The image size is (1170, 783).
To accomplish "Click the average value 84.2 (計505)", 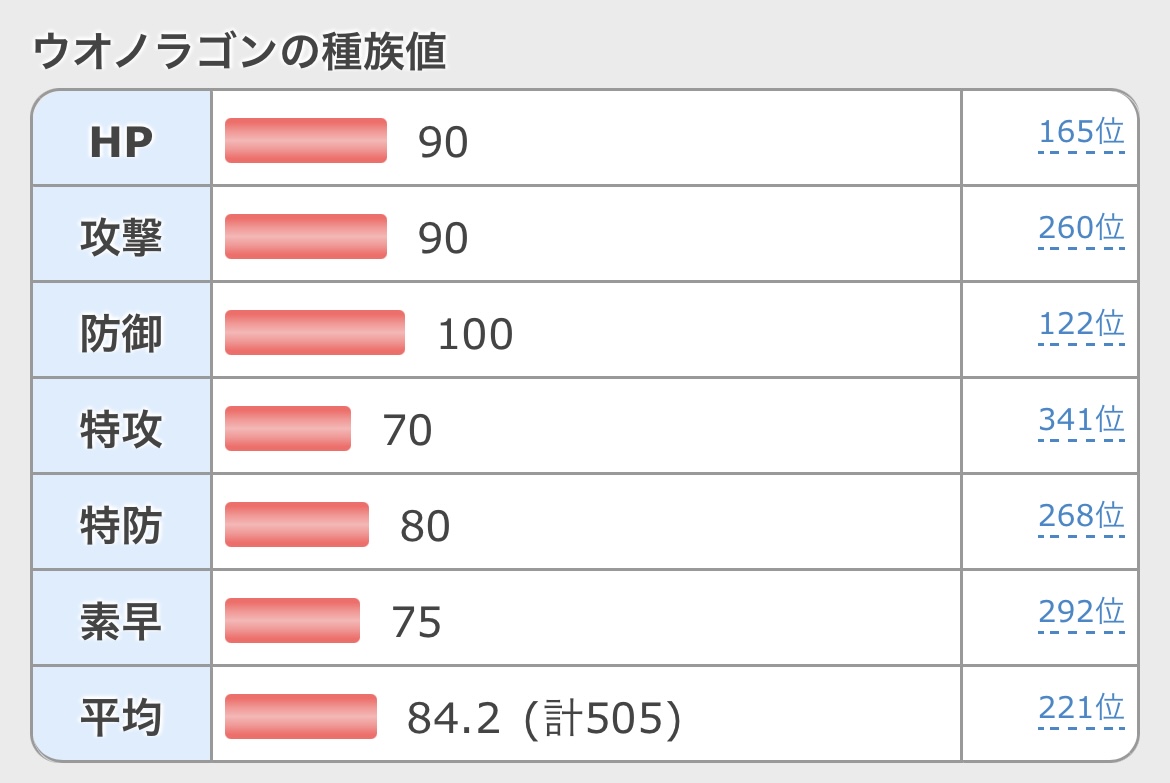I will (544, 718).
